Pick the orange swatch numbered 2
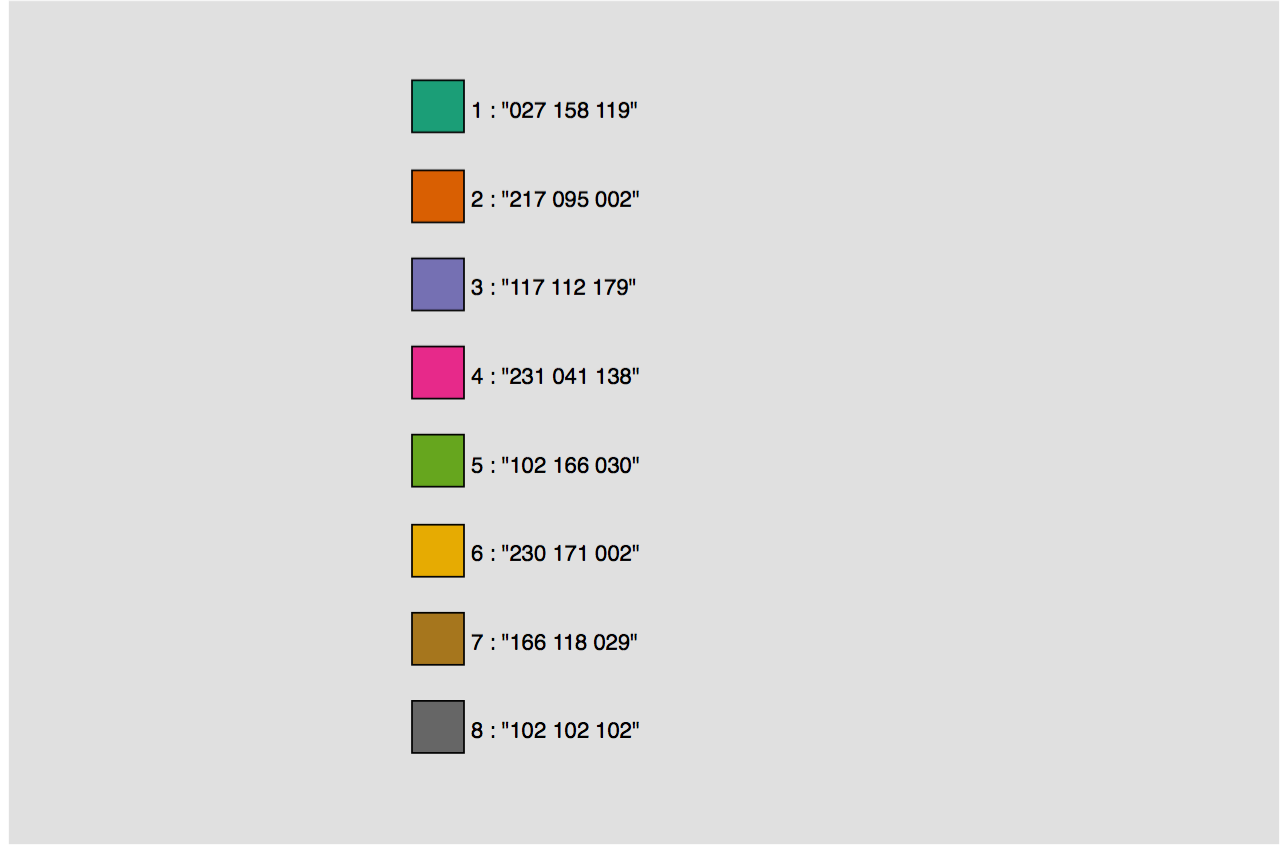 (x=438, y=196)
